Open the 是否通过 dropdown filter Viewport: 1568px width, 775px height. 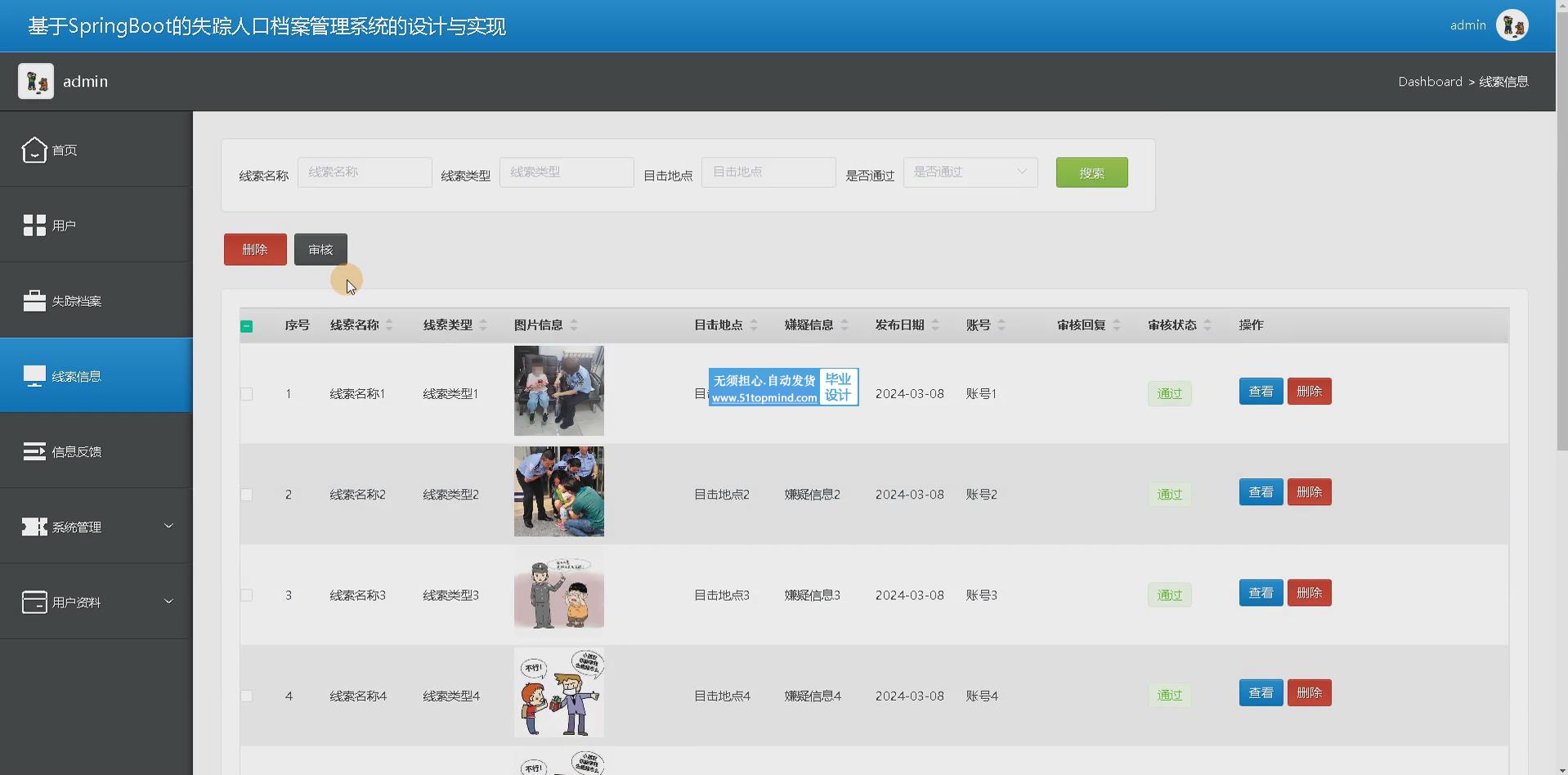(970, 172)
